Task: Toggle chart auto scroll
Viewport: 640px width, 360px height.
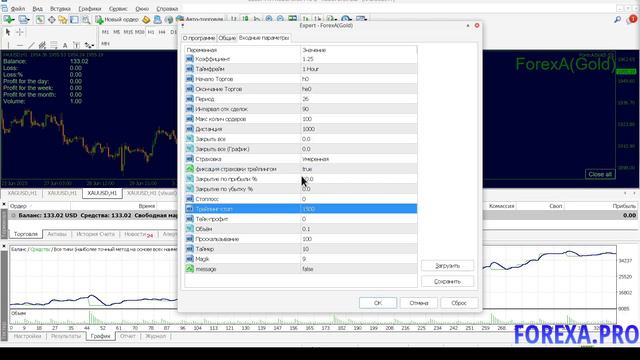Action: pos(305,19)
